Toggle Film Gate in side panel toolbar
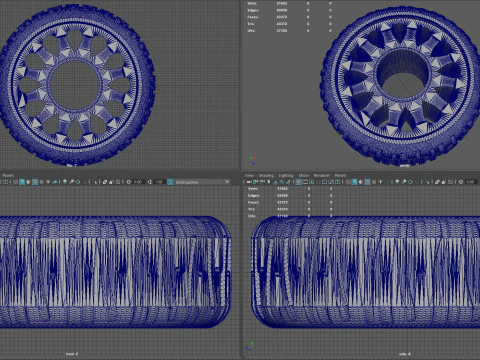 [x=305, y=182]
